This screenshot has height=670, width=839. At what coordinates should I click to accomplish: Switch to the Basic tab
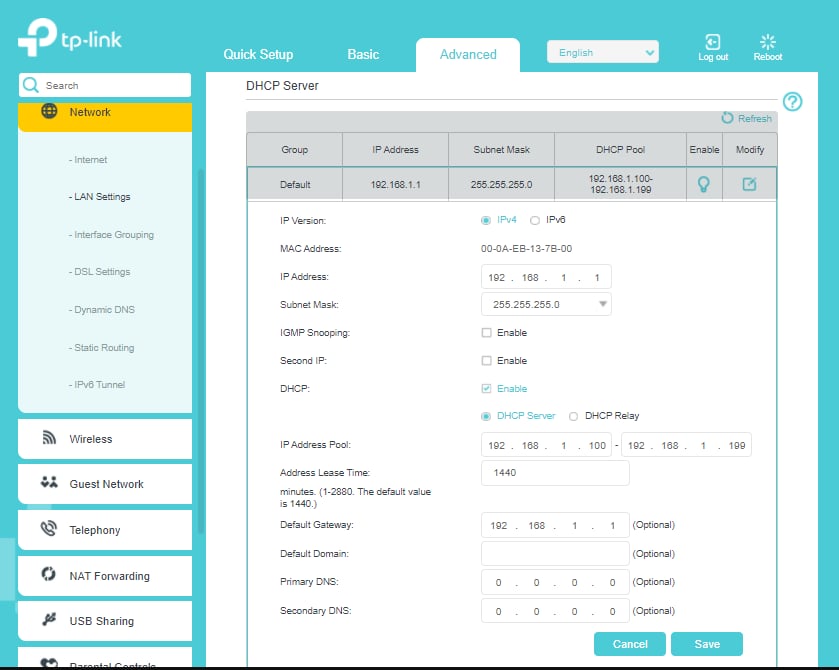pos(364,54)
